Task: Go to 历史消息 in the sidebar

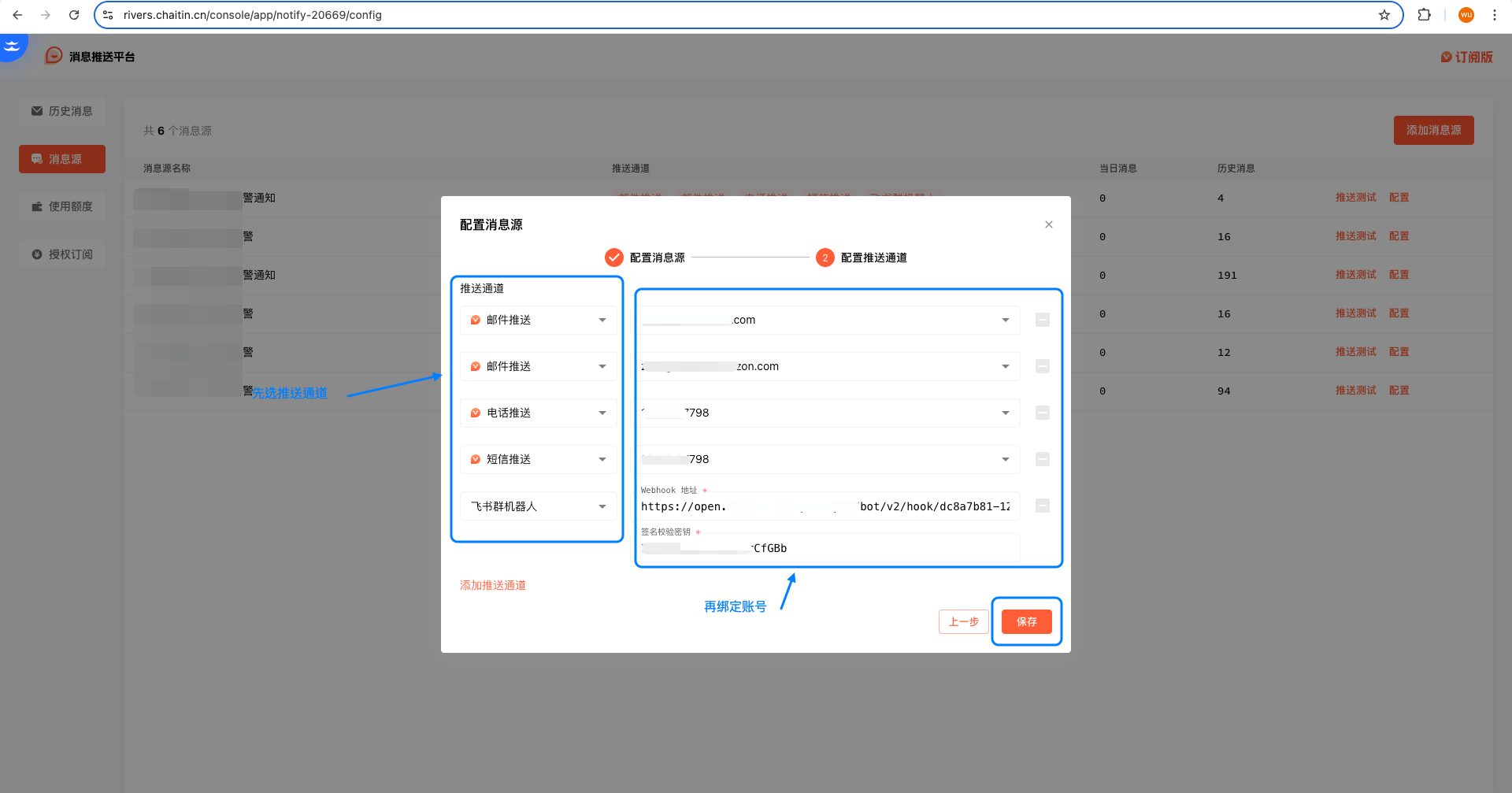Action: [x=62, y=111]
